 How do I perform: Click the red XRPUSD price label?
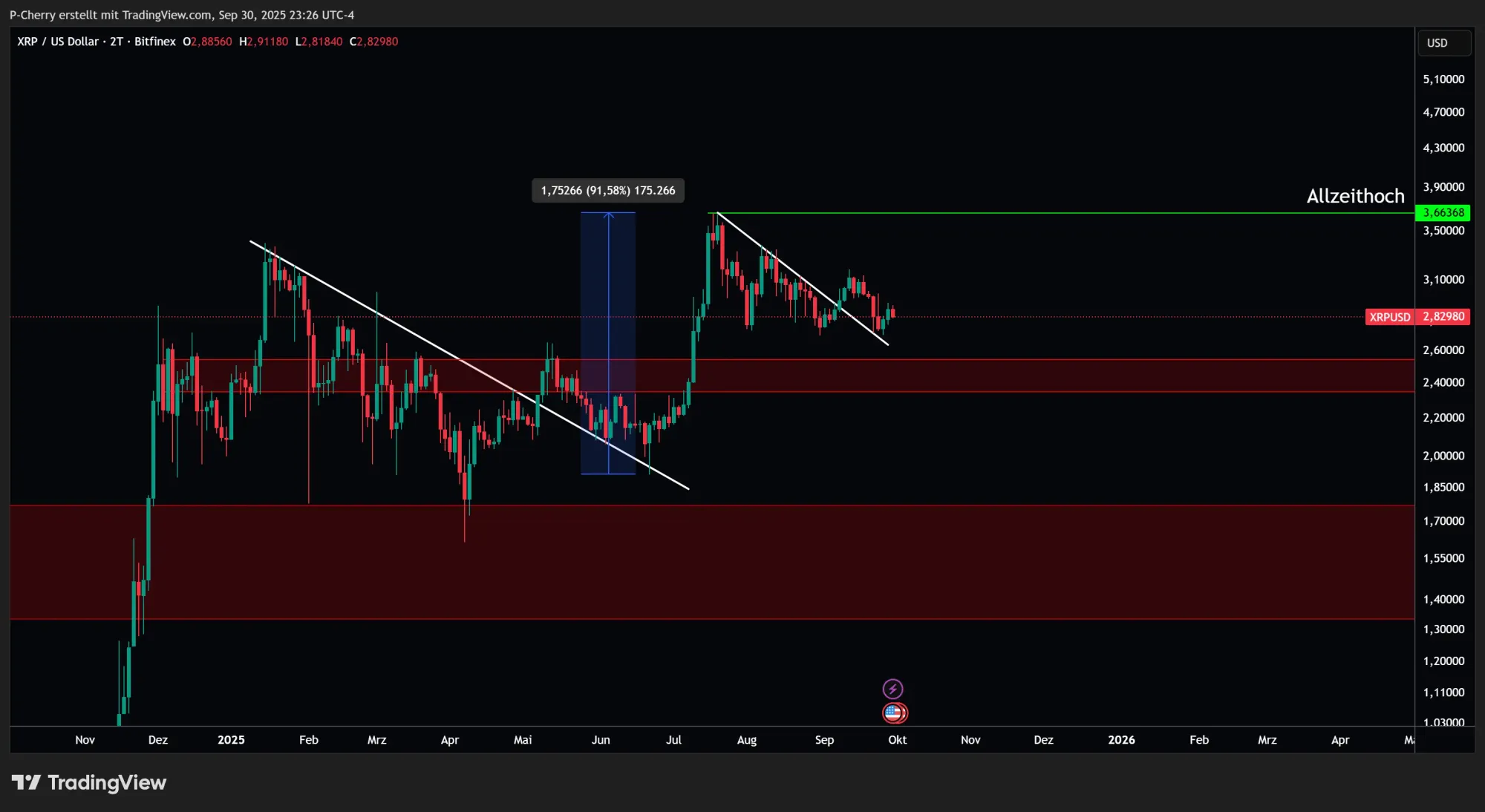tap(1389, 317)
